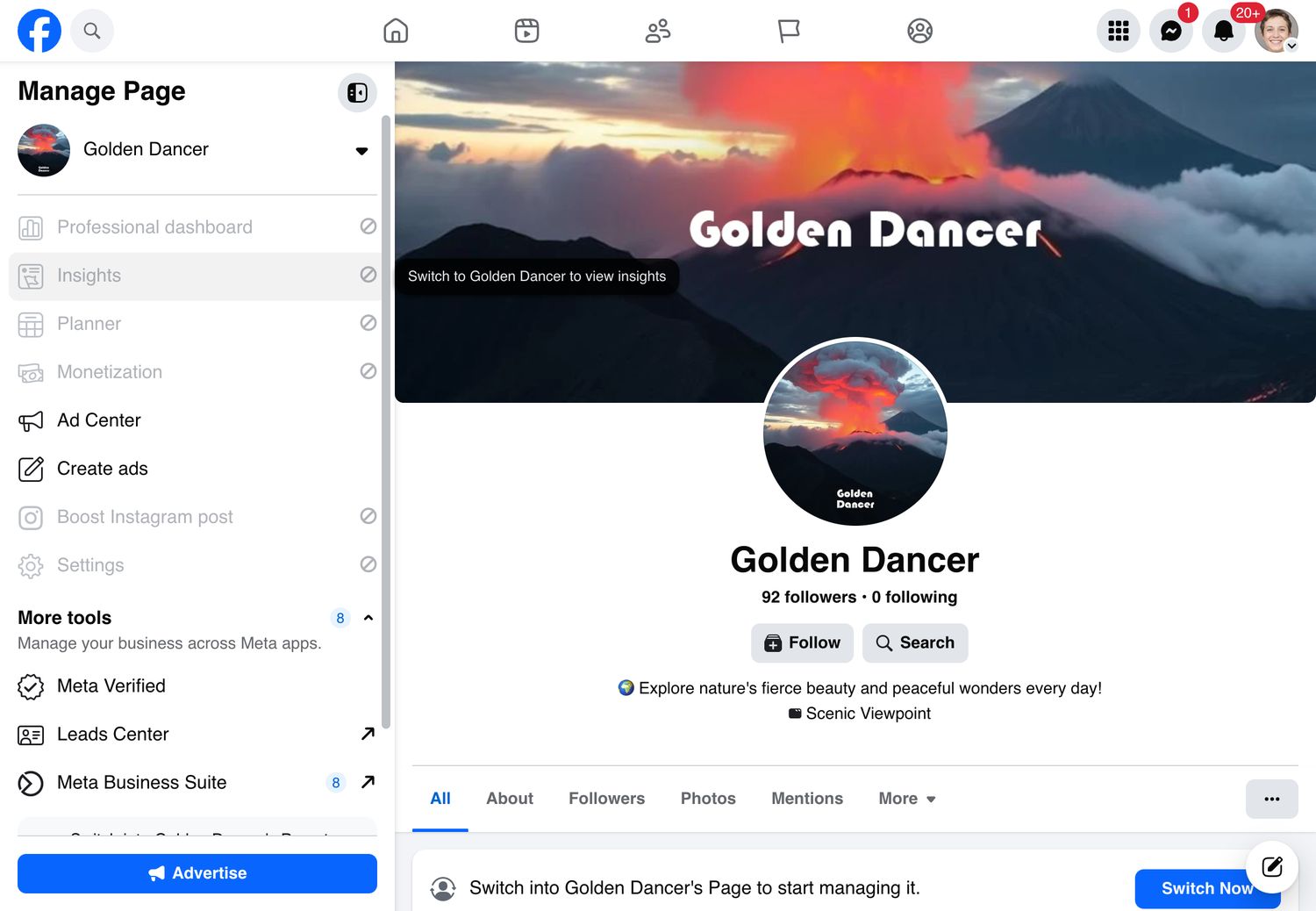
Task: Click the Golden Dancer profile picture
Action: (855, 432)
